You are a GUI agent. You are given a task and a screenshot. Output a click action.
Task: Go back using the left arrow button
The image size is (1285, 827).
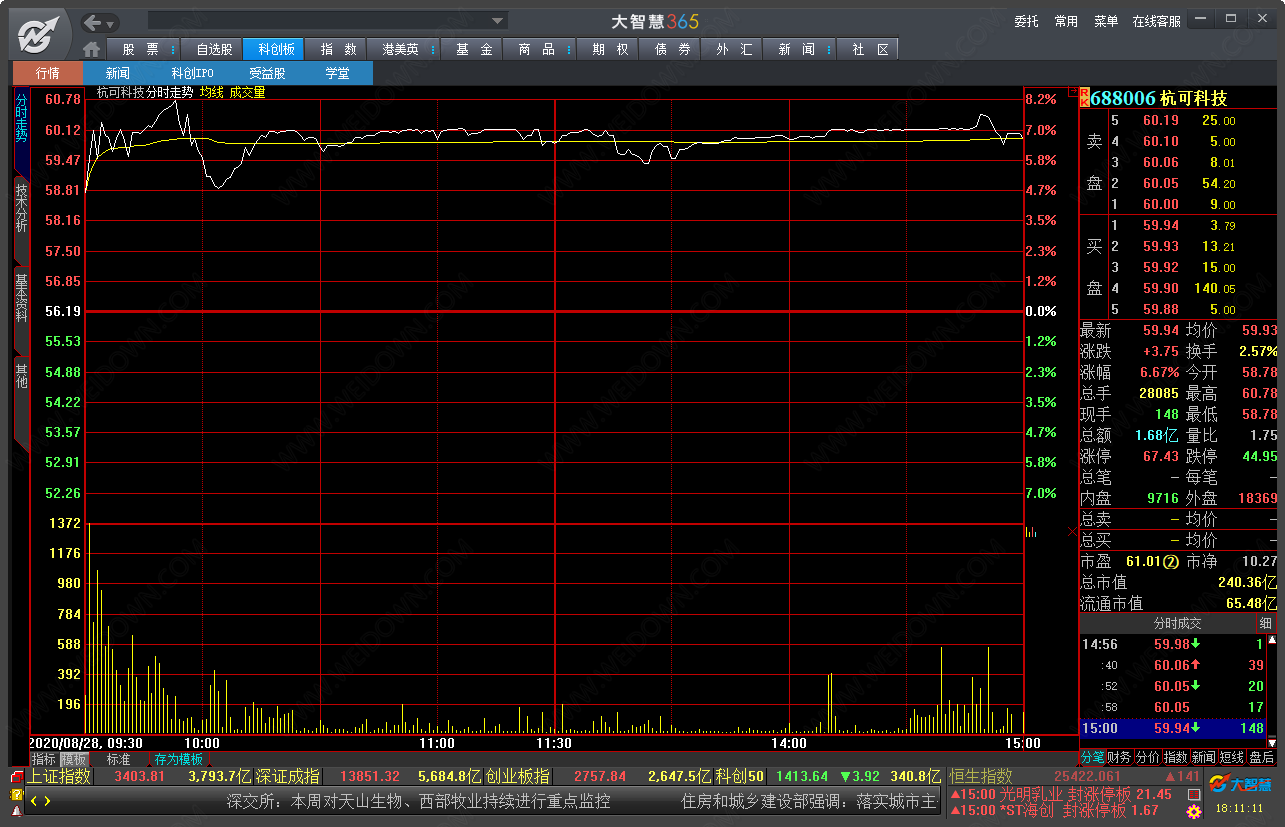(93, 22)
